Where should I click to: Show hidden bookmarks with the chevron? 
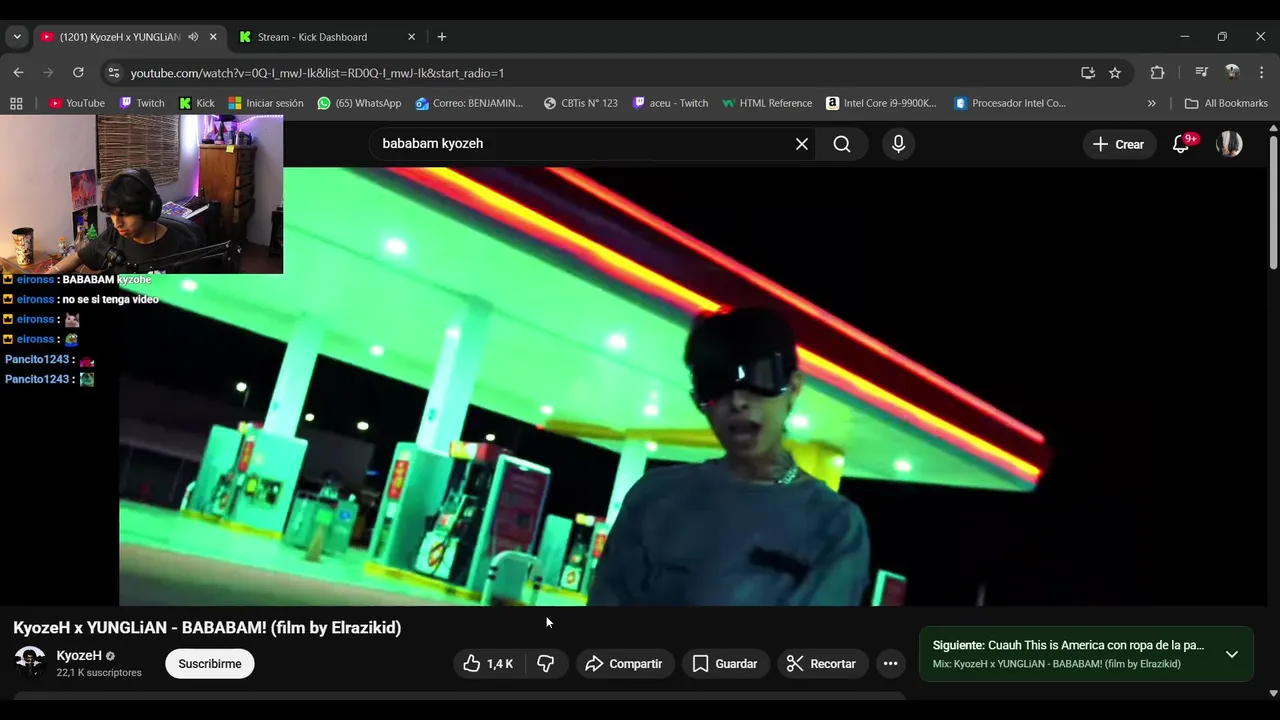(x=1151, y=103)
